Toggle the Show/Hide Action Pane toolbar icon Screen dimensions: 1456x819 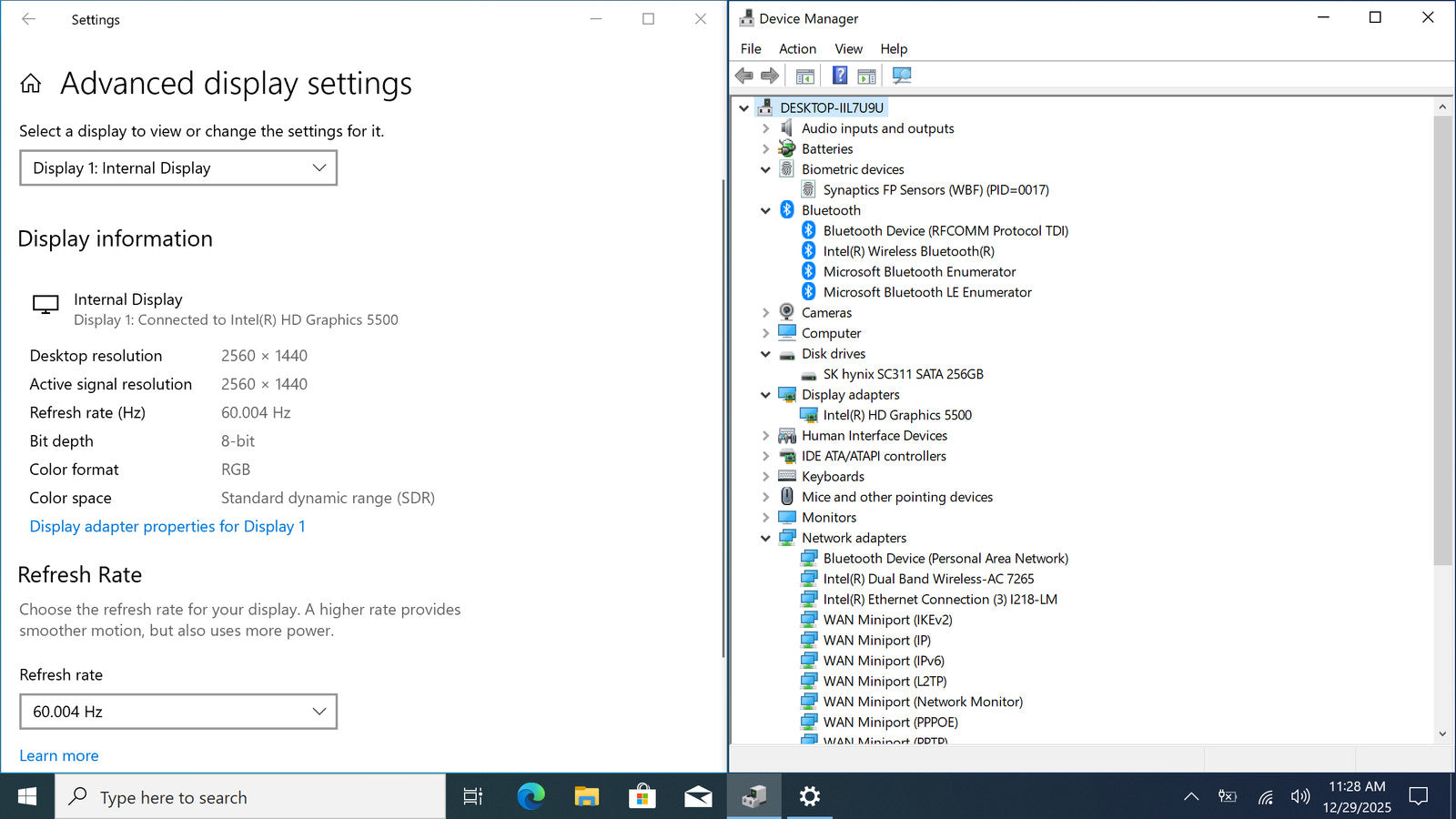pos(867,76)
